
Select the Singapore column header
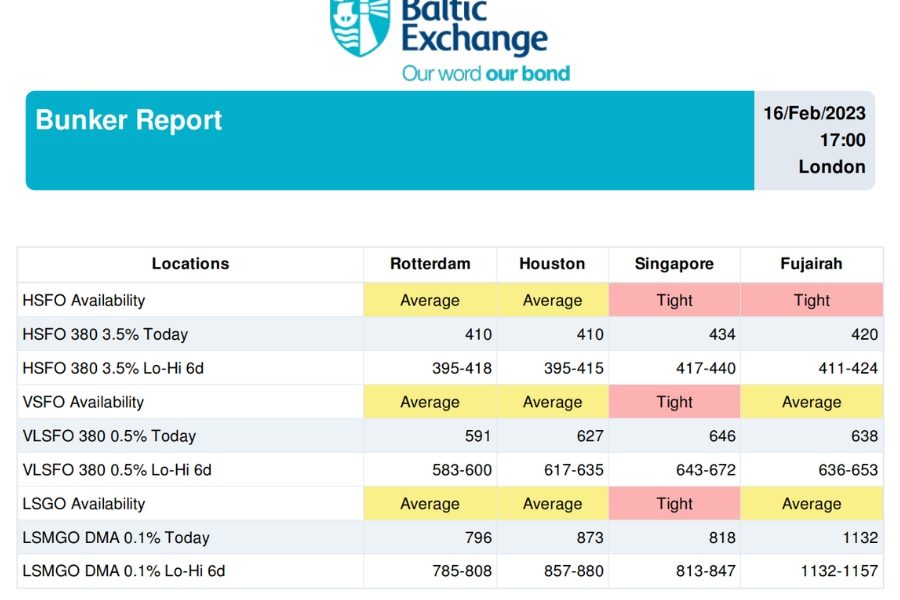coord(674,264)
